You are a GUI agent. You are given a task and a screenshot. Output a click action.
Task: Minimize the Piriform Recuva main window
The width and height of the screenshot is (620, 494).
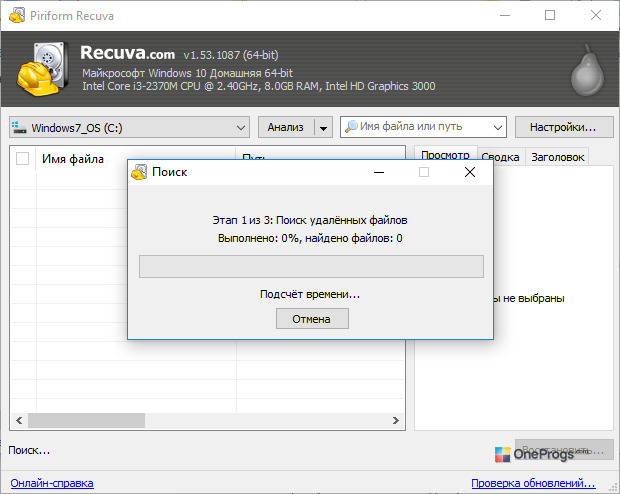505,15
